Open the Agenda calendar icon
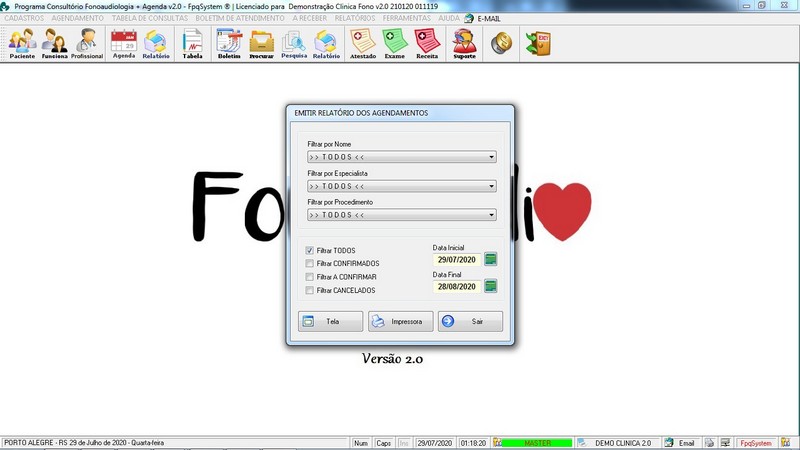The width and height of the screenshot is (800, 450). click(x=124, y=44)
